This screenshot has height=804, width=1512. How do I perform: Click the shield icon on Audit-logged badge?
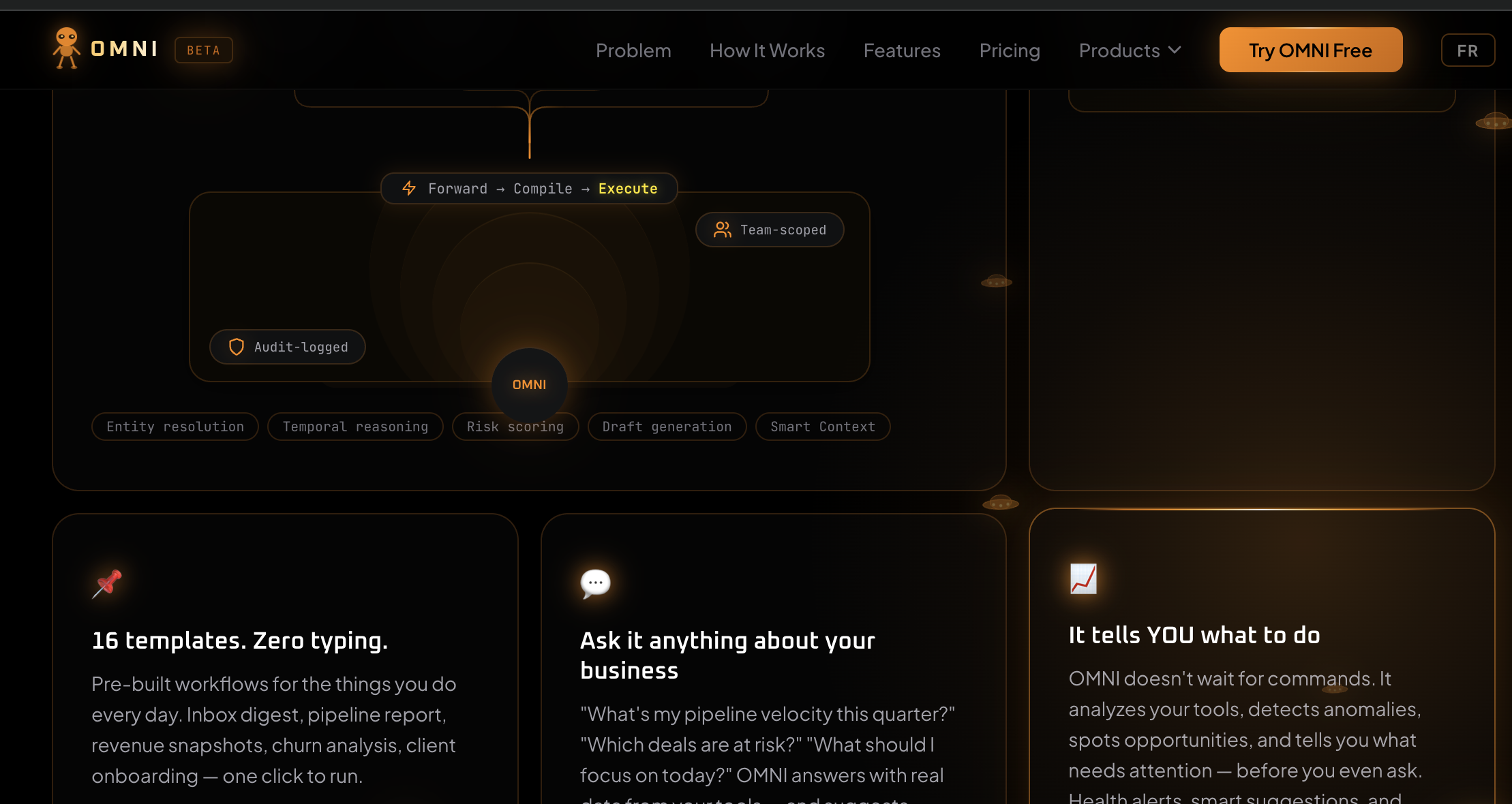[237, 347]
